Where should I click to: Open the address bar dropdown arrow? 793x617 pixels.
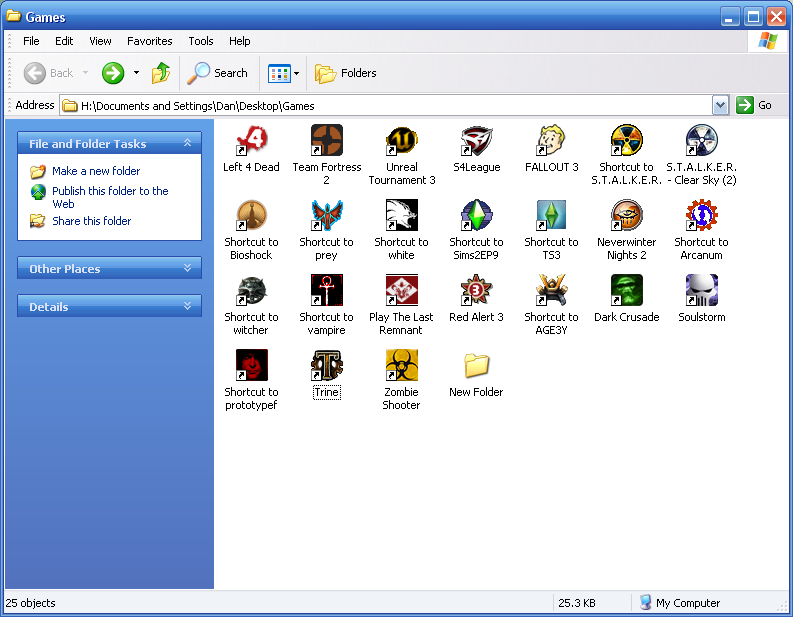click(x=720, y=105)
